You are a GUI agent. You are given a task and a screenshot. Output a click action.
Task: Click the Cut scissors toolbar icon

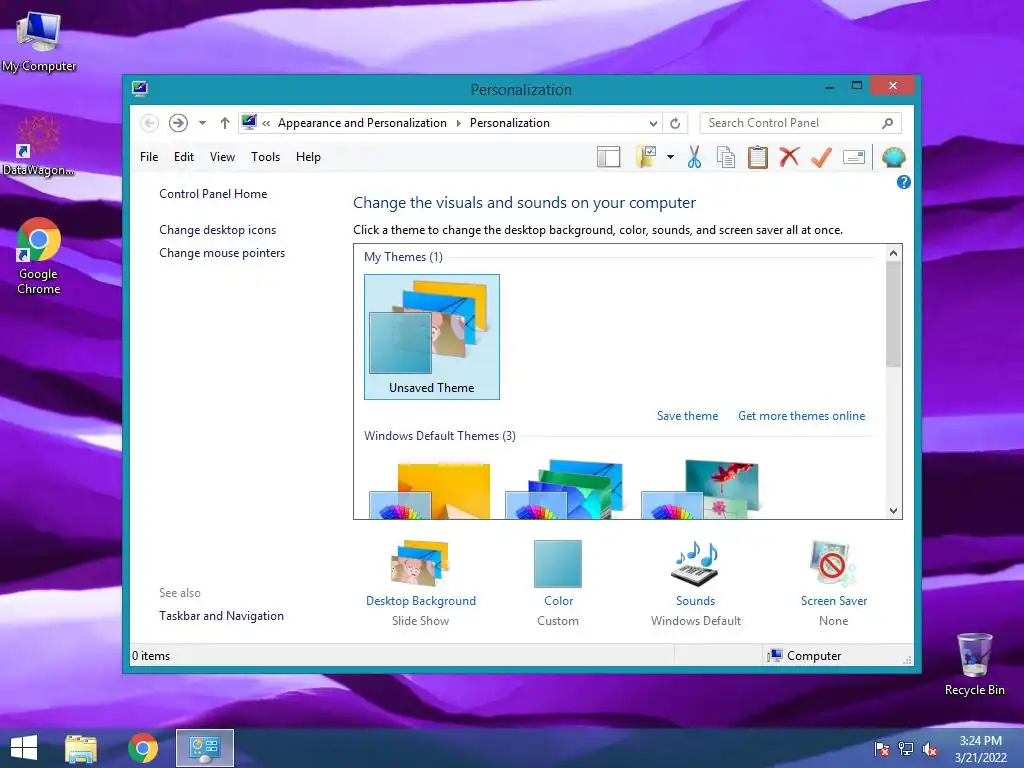tap(694, 157)
